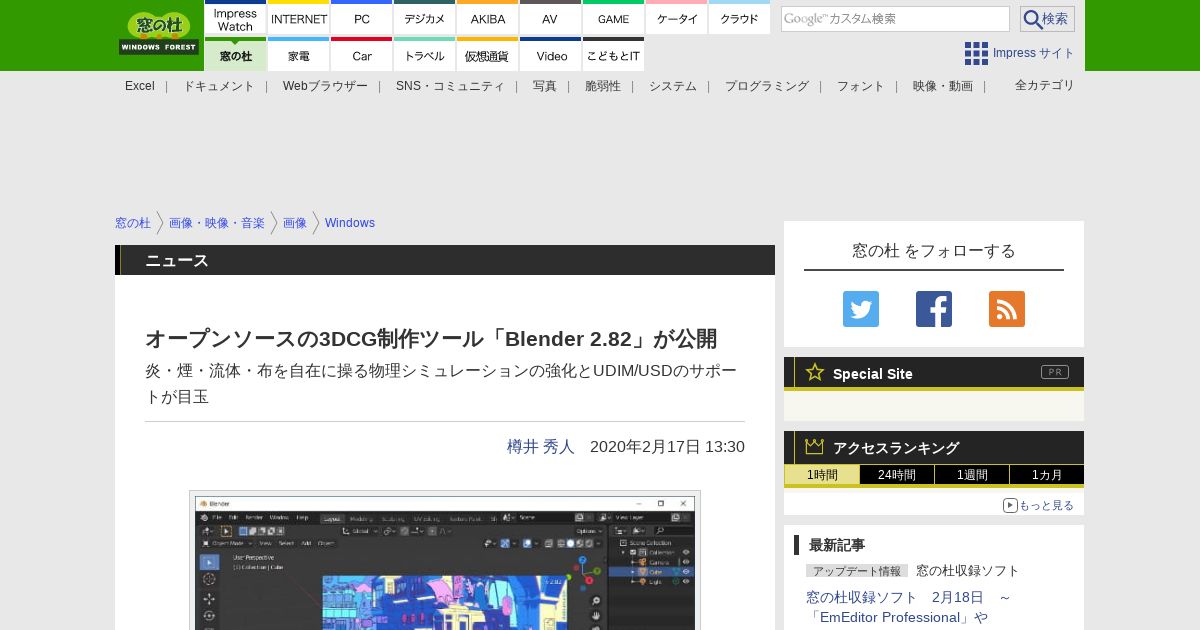Go to the フォント category
The width and height of the screenshot is (1200, 630).
tap(861, 86)
